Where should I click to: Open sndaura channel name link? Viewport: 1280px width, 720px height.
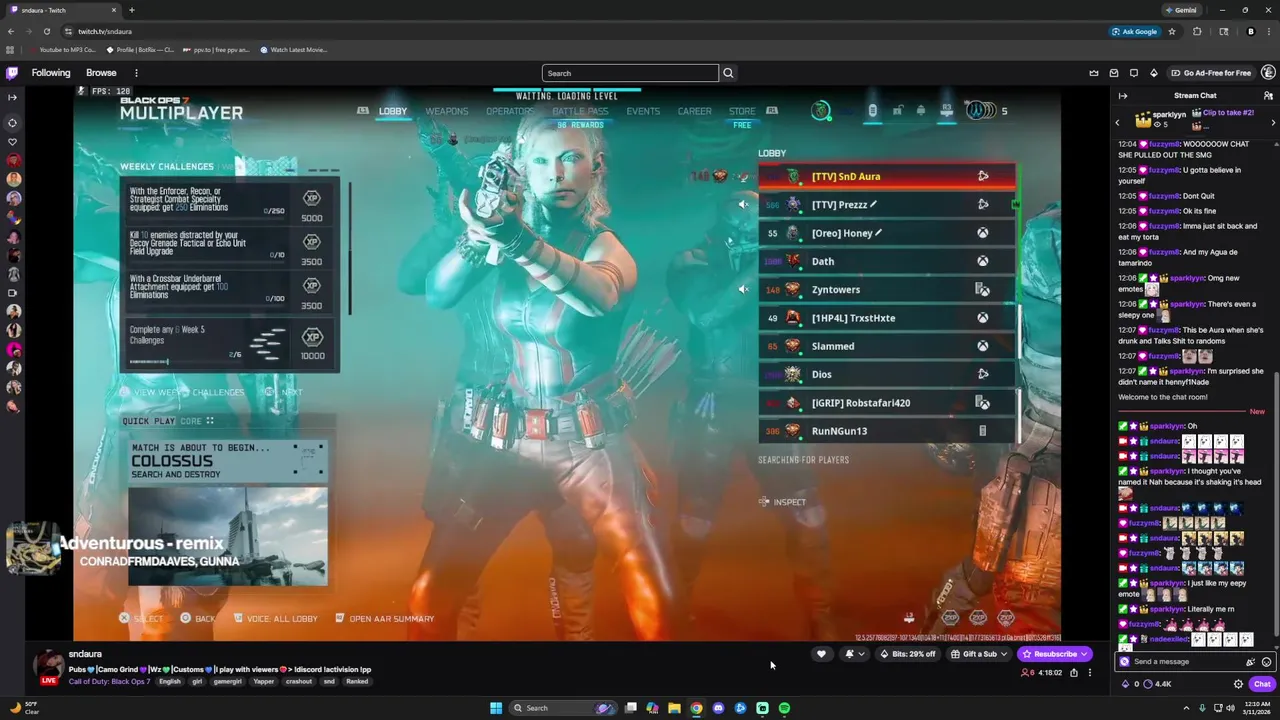[x=85, y=654]
